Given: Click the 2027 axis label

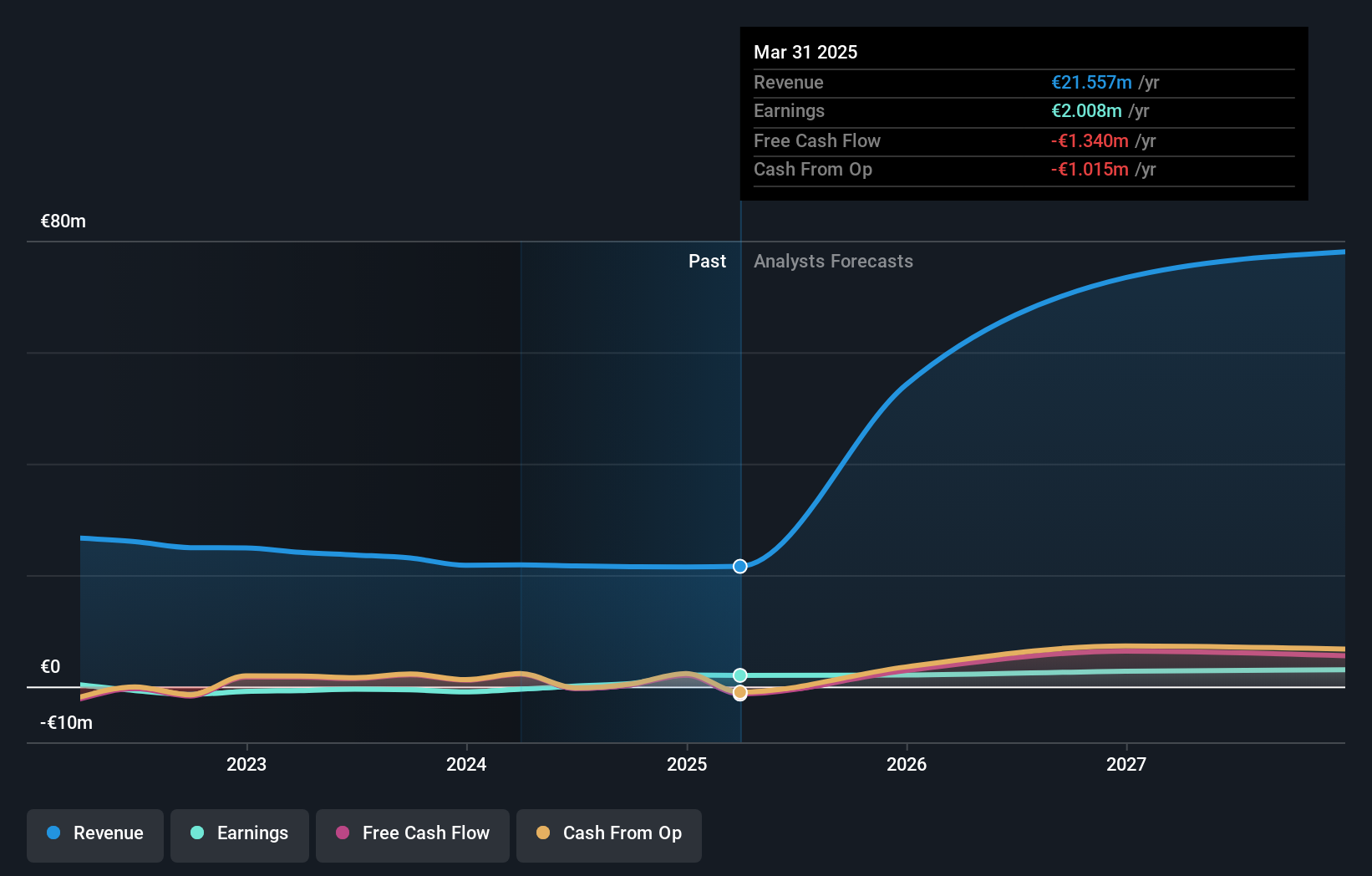Looking at the screenshot, I should point(1126,764).
